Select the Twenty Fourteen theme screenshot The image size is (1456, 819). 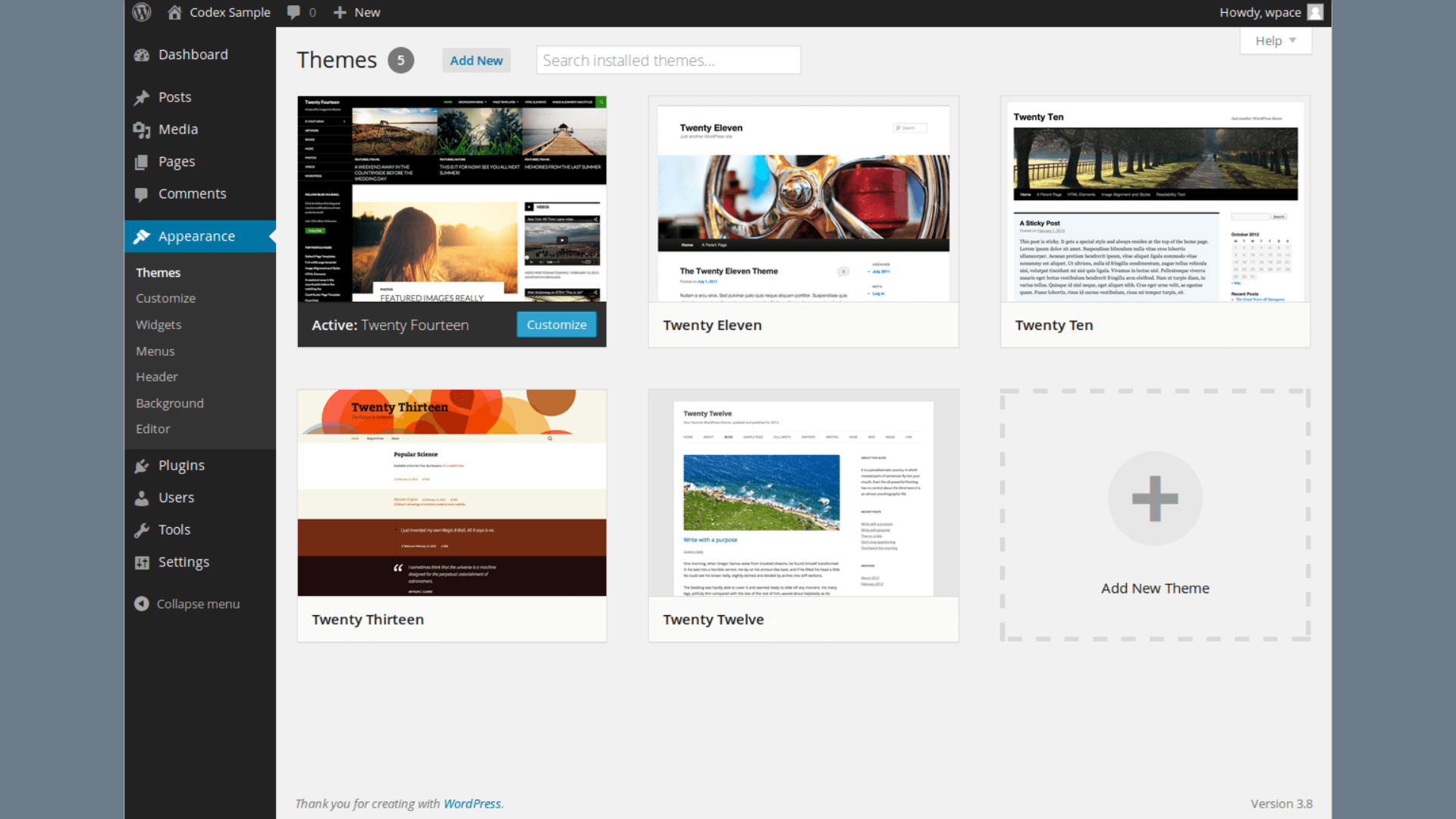(x=452, y=199)
